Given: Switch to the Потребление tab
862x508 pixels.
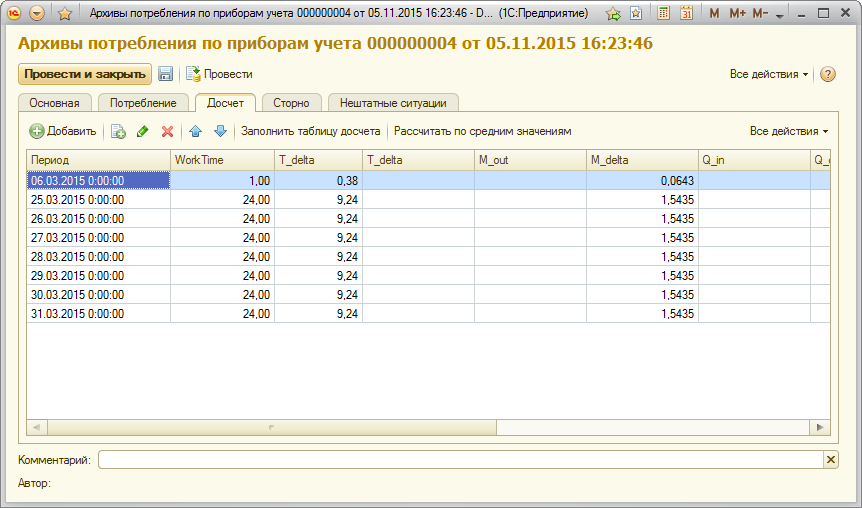Looking at the screenshot, I should (x=143, y=103).
